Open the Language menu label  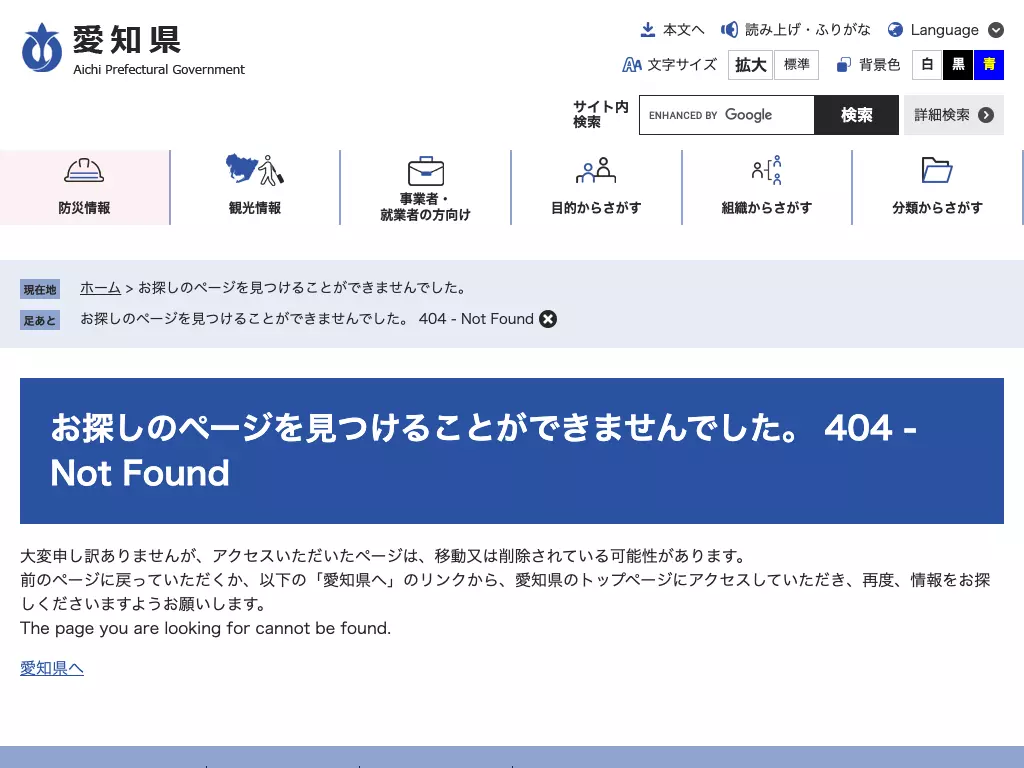pos(944,30)
